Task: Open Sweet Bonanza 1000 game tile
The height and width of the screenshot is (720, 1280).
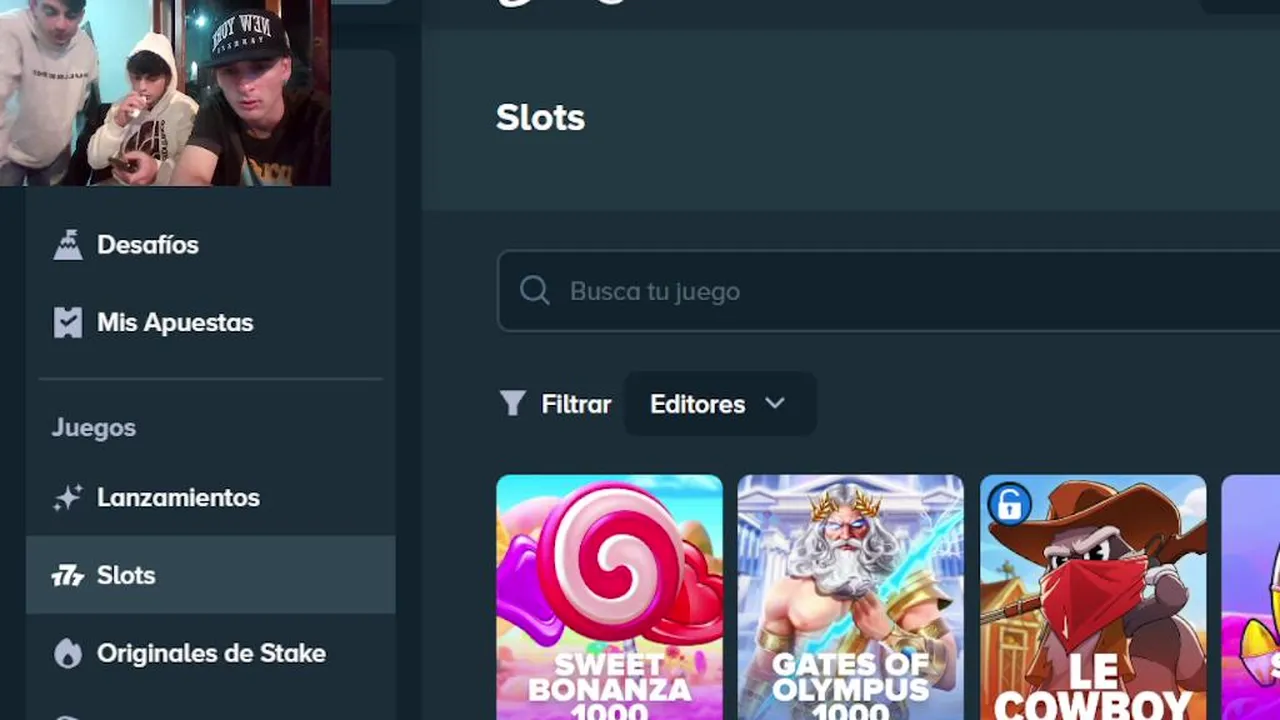Action: 609,597
